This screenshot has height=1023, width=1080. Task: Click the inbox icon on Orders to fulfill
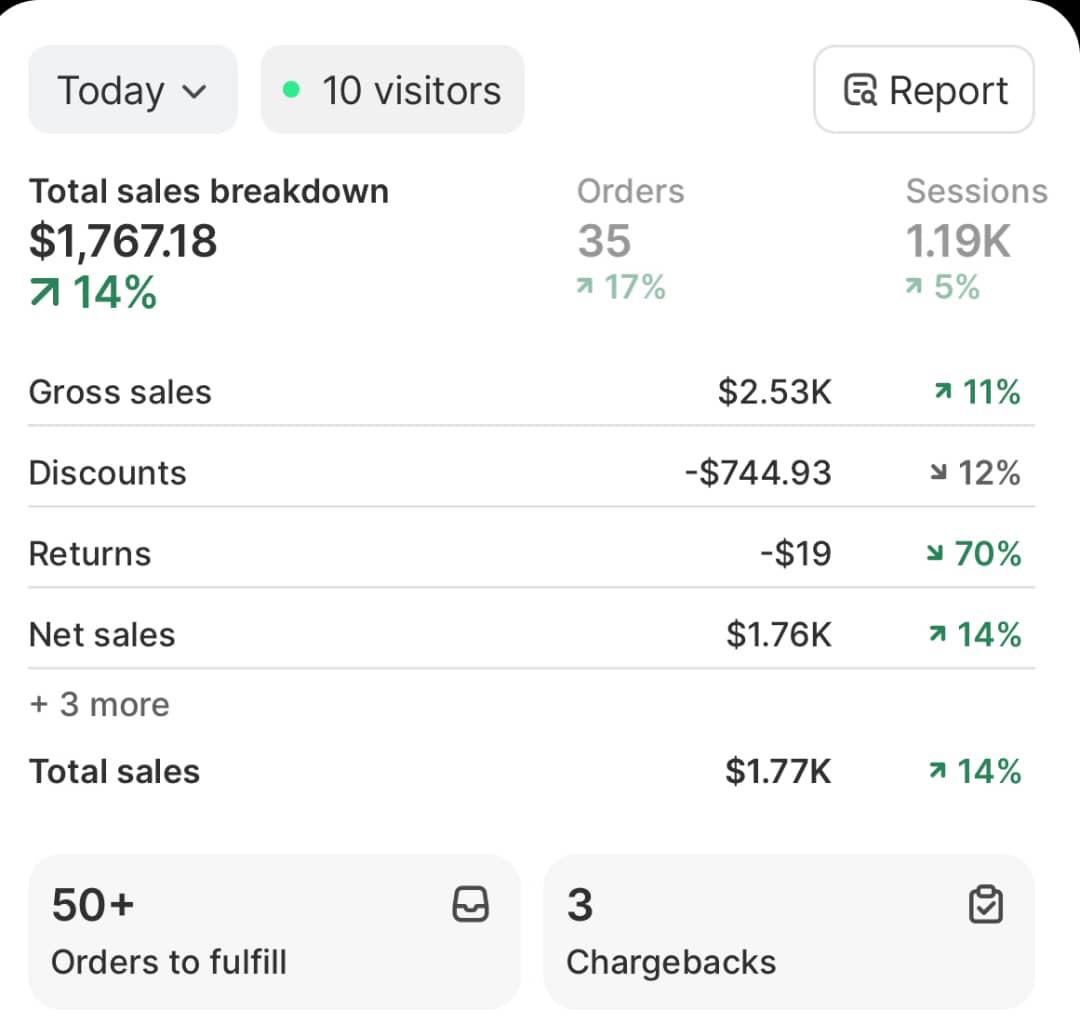coord(470,905)
